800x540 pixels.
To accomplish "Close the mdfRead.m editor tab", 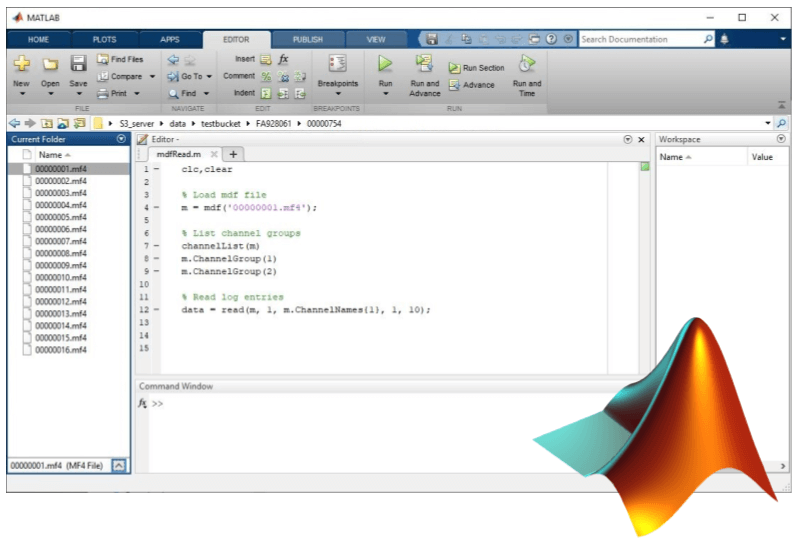I will 214,154.
